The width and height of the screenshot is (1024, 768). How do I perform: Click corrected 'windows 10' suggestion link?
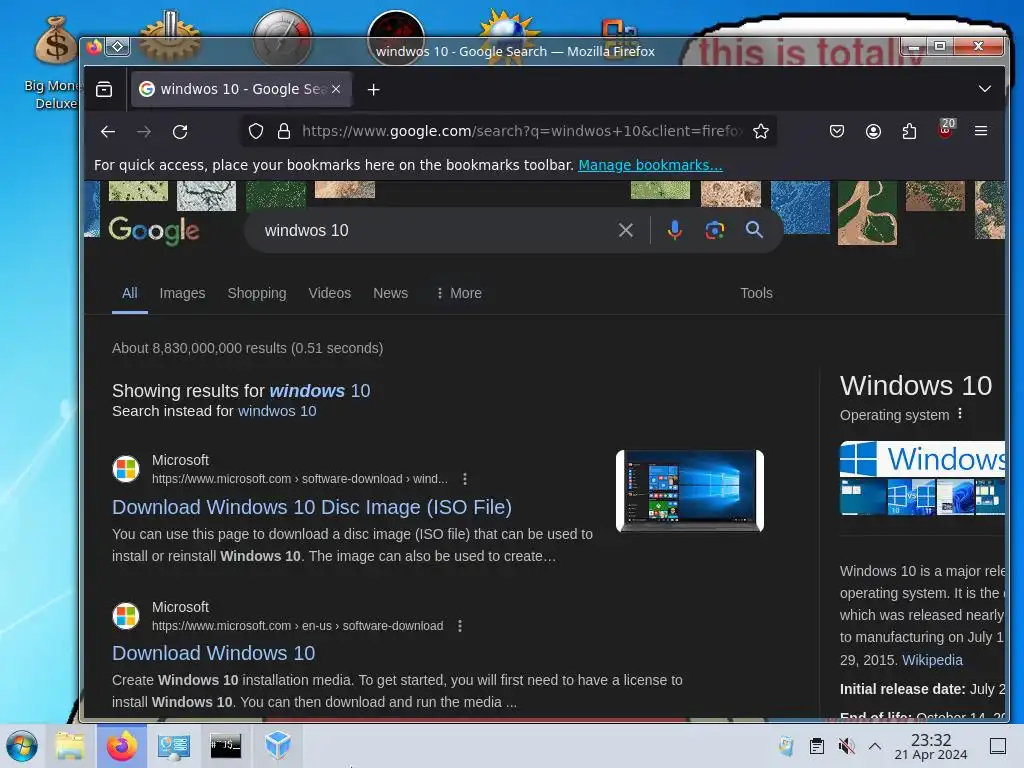320,391
